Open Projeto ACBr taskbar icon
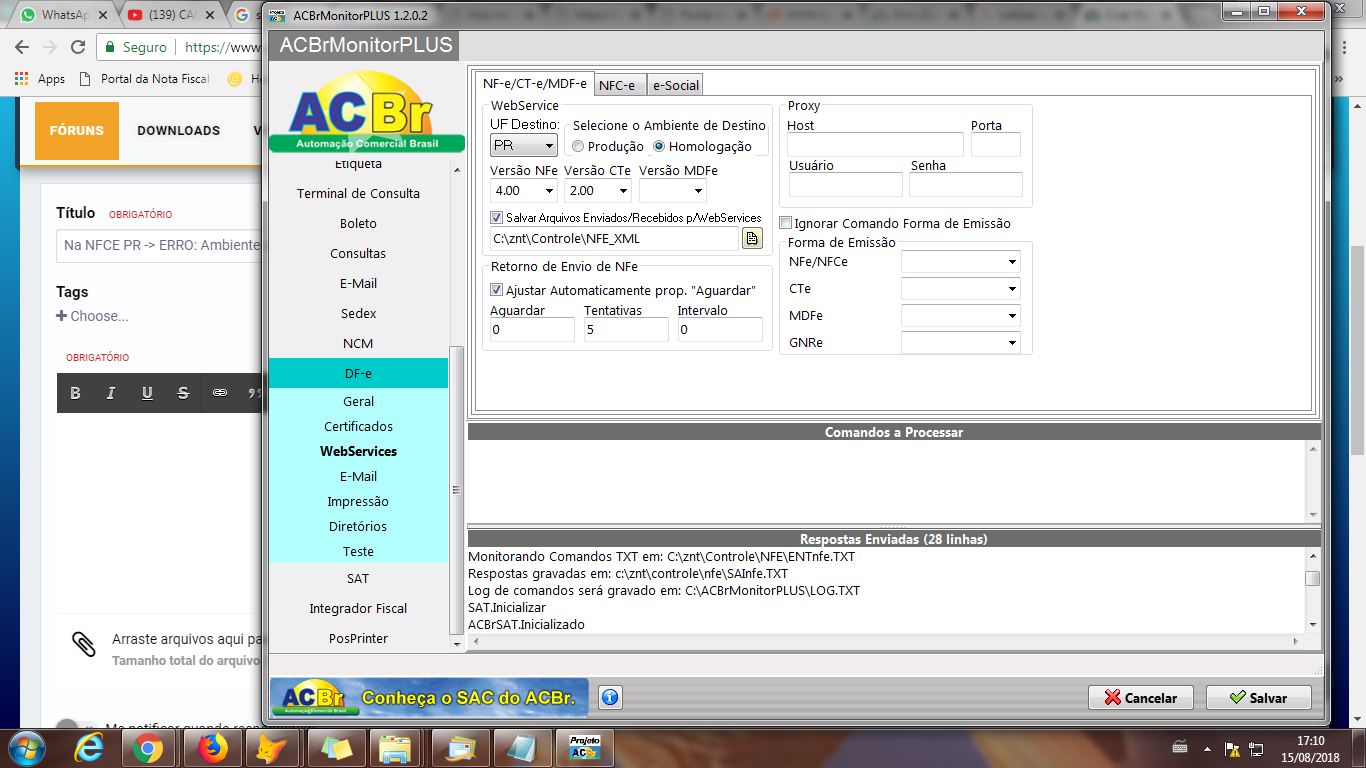This screenshot has width=1366, height=768. 585,748
